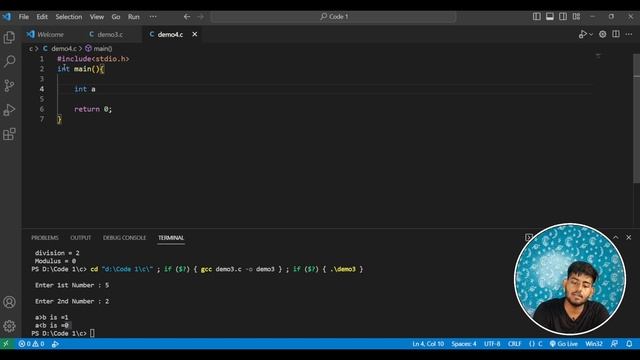640x360 pixels.
Task: Open the Source Control view
Action: 9,85
